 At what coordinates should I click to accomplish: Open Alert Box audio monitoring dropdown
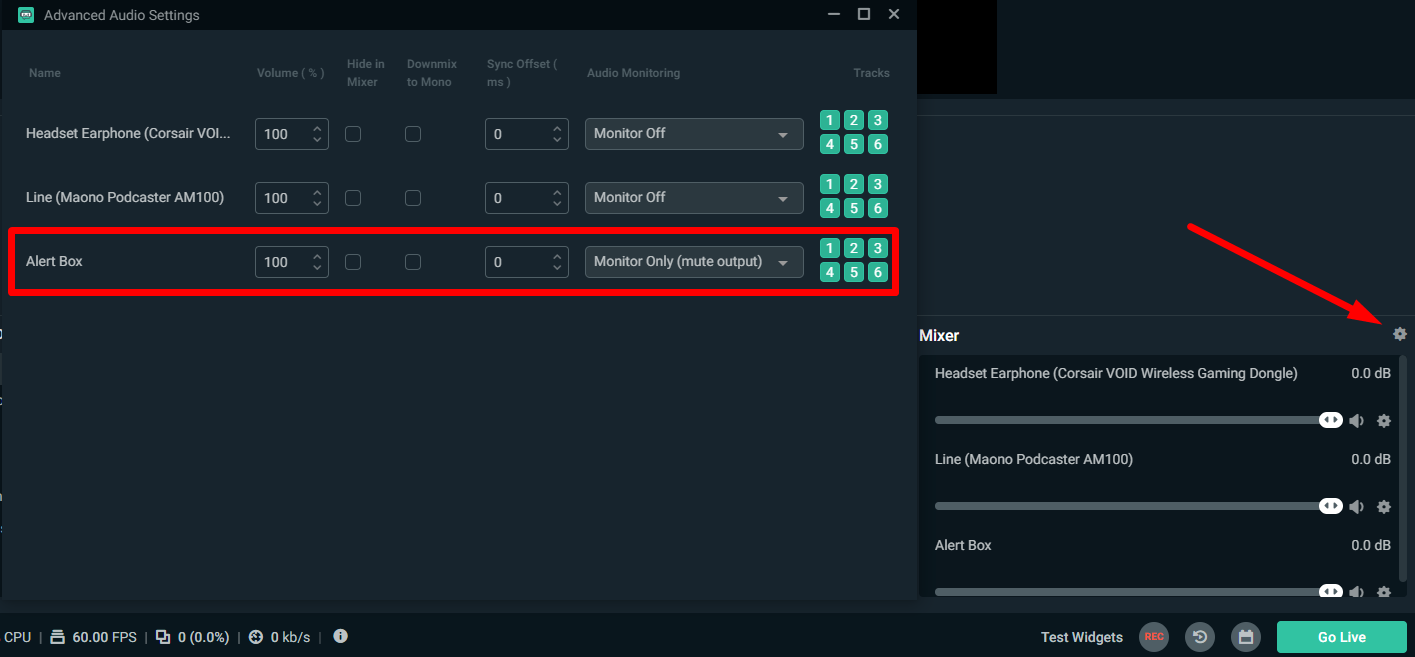click(x=693, y=262)
